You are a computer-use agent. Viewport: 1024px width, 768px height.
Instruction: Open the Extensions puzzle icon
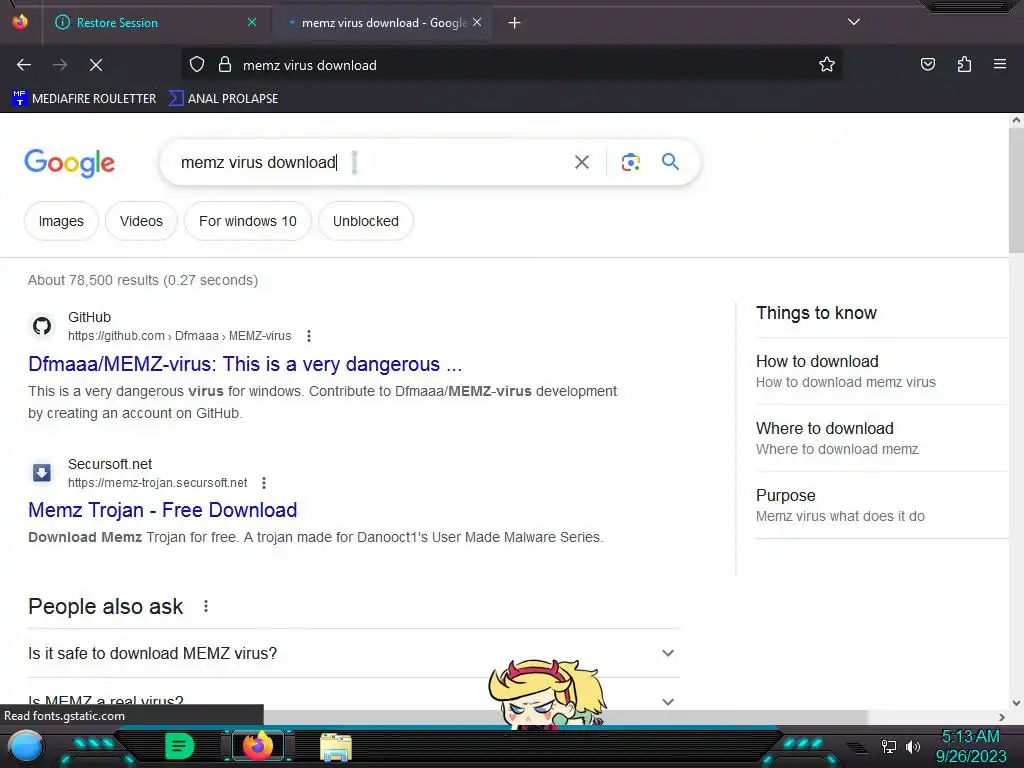[x=964, y=65]
